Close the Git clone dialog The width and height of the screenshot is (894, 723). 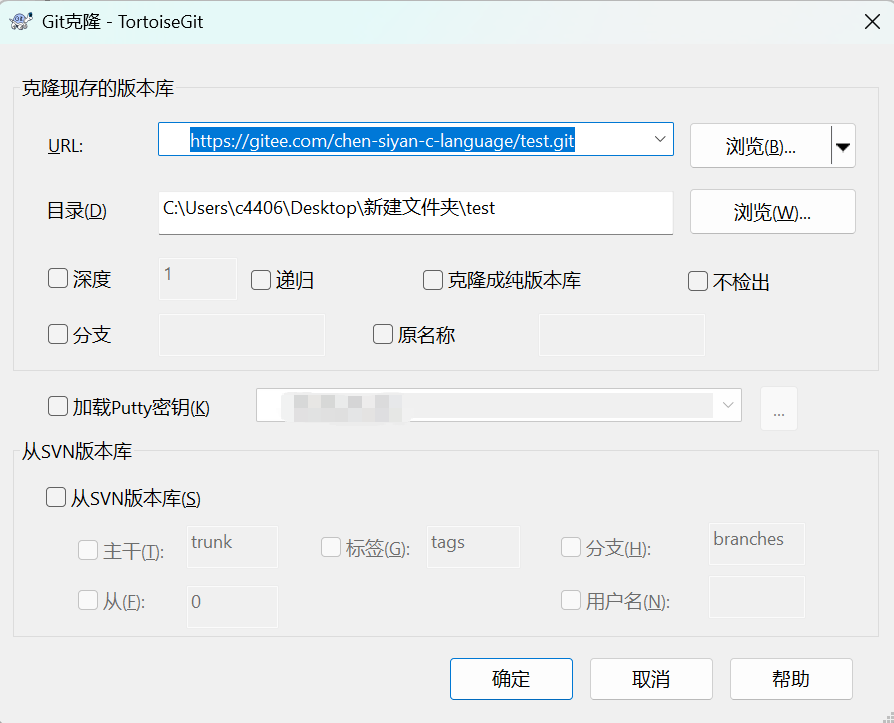(872, 22)
